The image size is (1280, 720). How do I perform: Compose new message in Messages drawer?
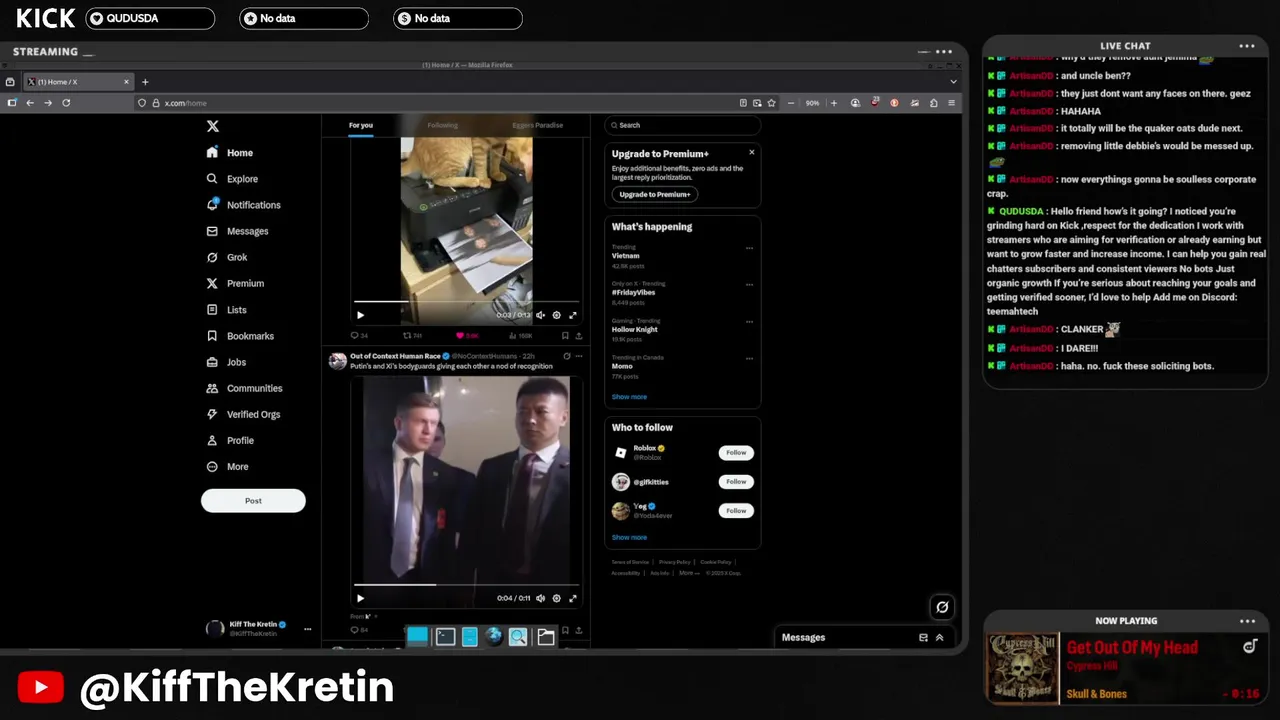923,637
